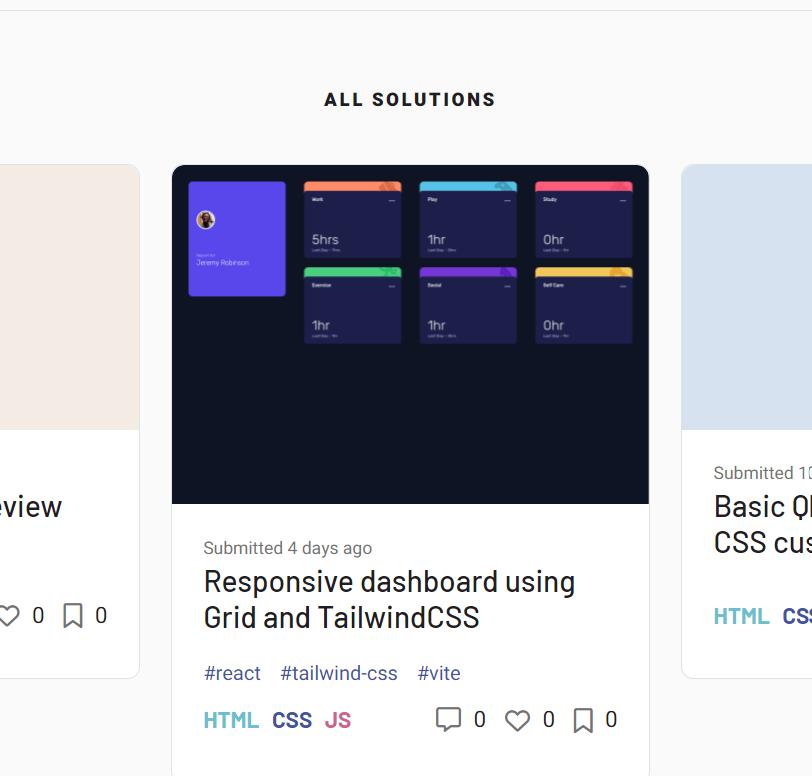The height and width of the screenshot is (776, 812).
Task: Click the speech bubble icon below the dashboard preview
Action: [x=447, y=719]
